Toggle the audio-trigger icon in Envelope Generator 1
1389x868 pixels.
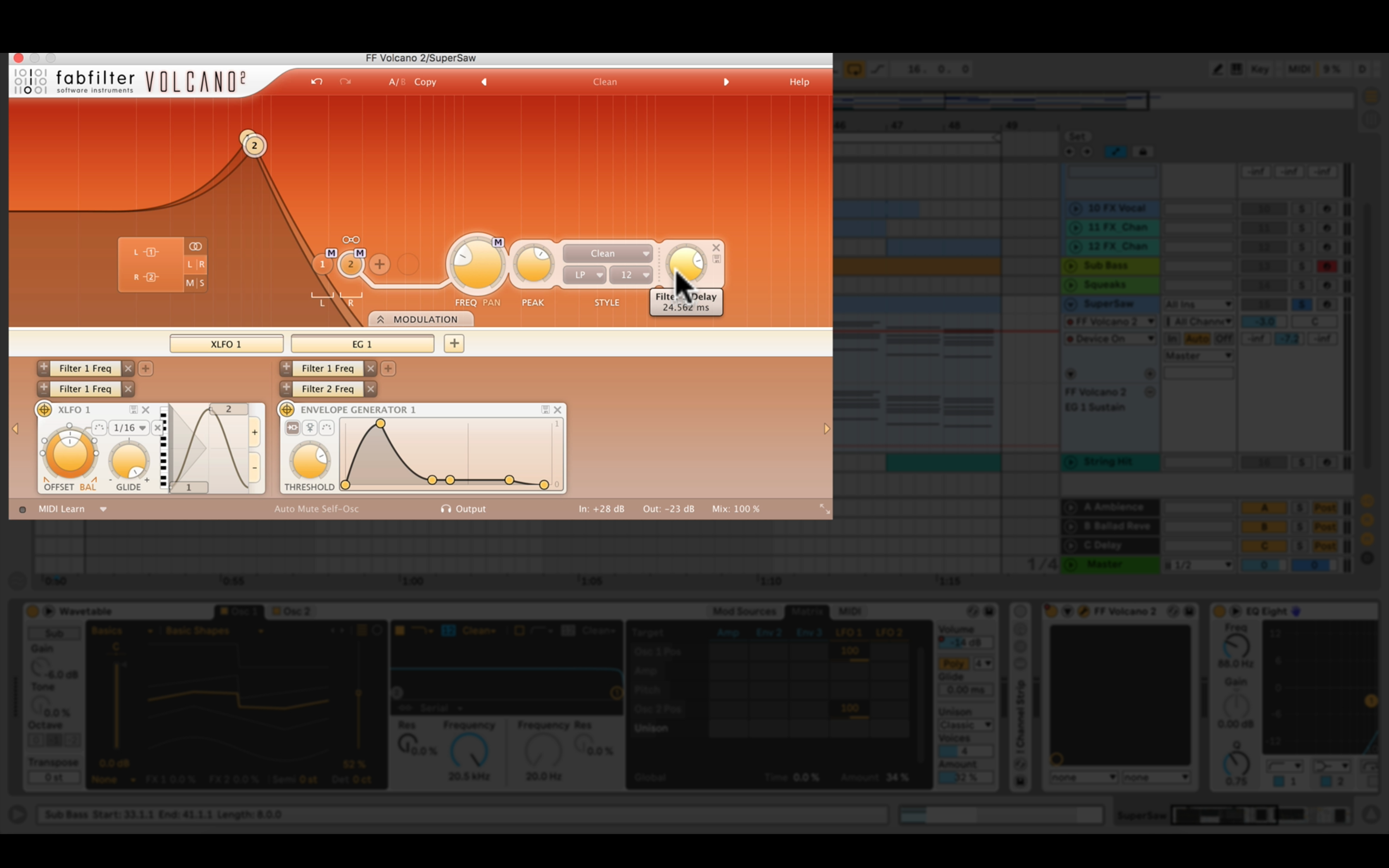point(293,428)
